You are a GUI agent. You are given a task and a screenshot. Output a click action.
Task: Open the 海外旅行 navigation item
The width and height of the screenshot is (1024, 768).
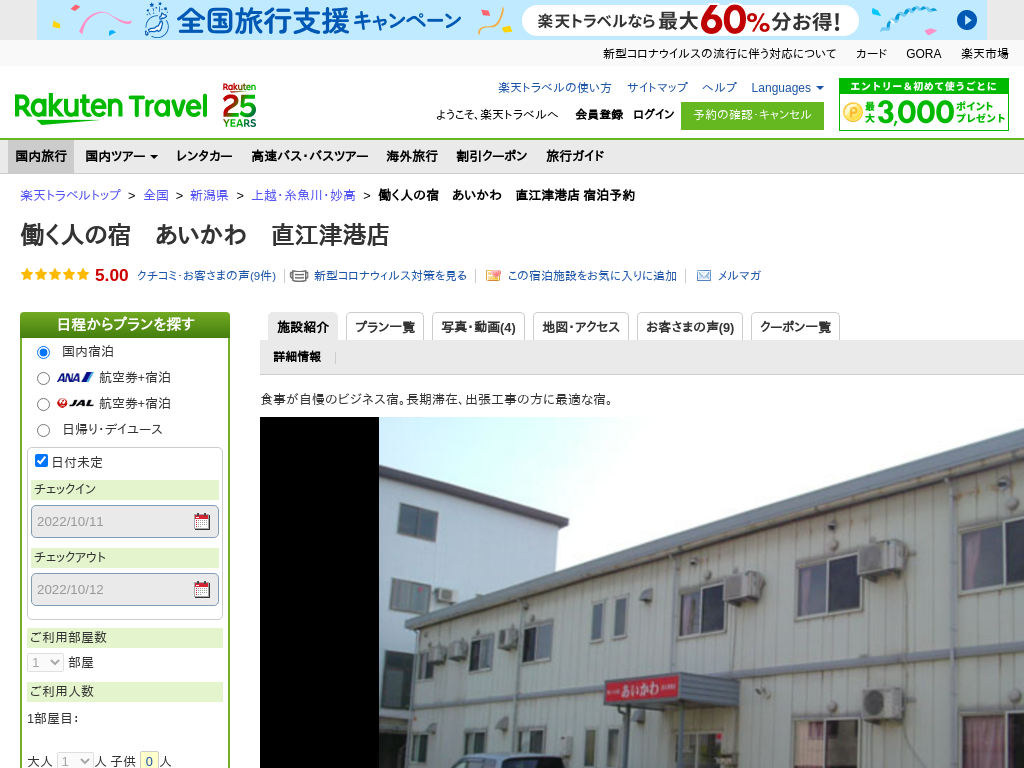pyautogui.click(x=412, y=156)
